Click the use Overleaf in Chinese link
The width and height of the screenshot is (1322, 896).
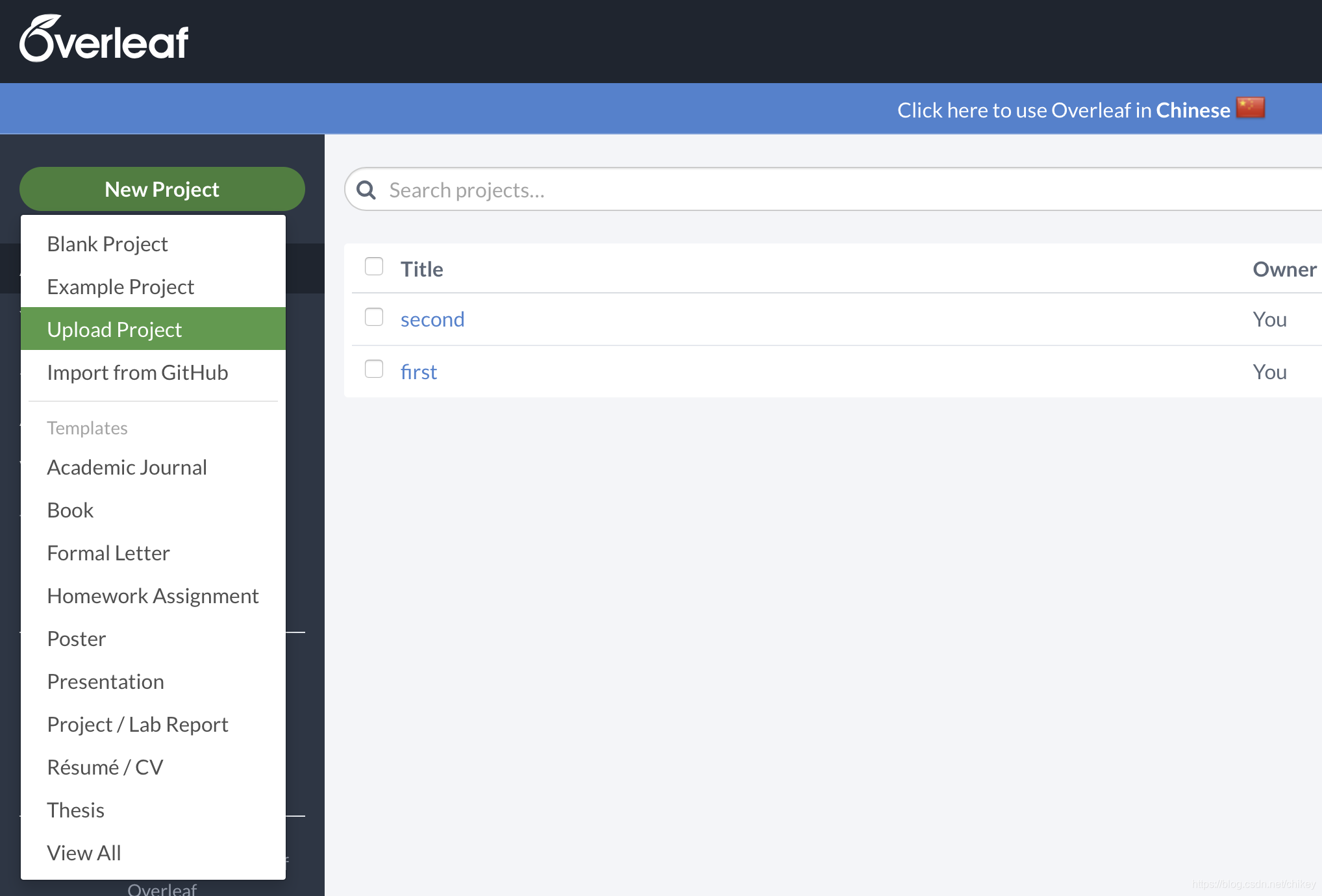pos(1064,110)
